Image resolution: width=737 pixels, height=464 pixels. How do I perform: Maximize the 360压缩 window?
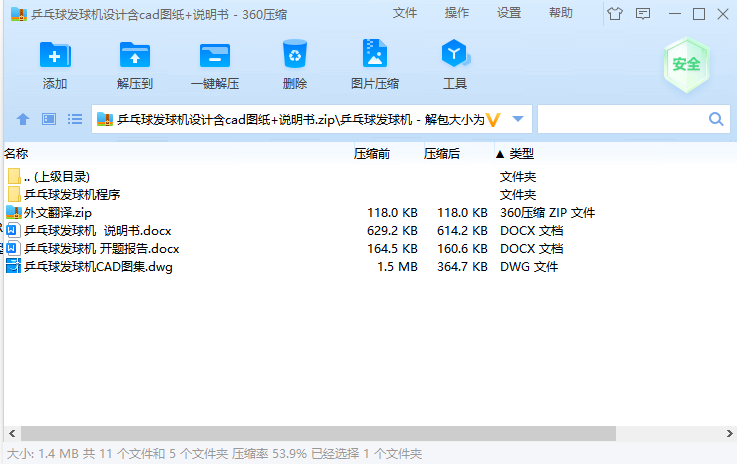[x=699, y=14]
